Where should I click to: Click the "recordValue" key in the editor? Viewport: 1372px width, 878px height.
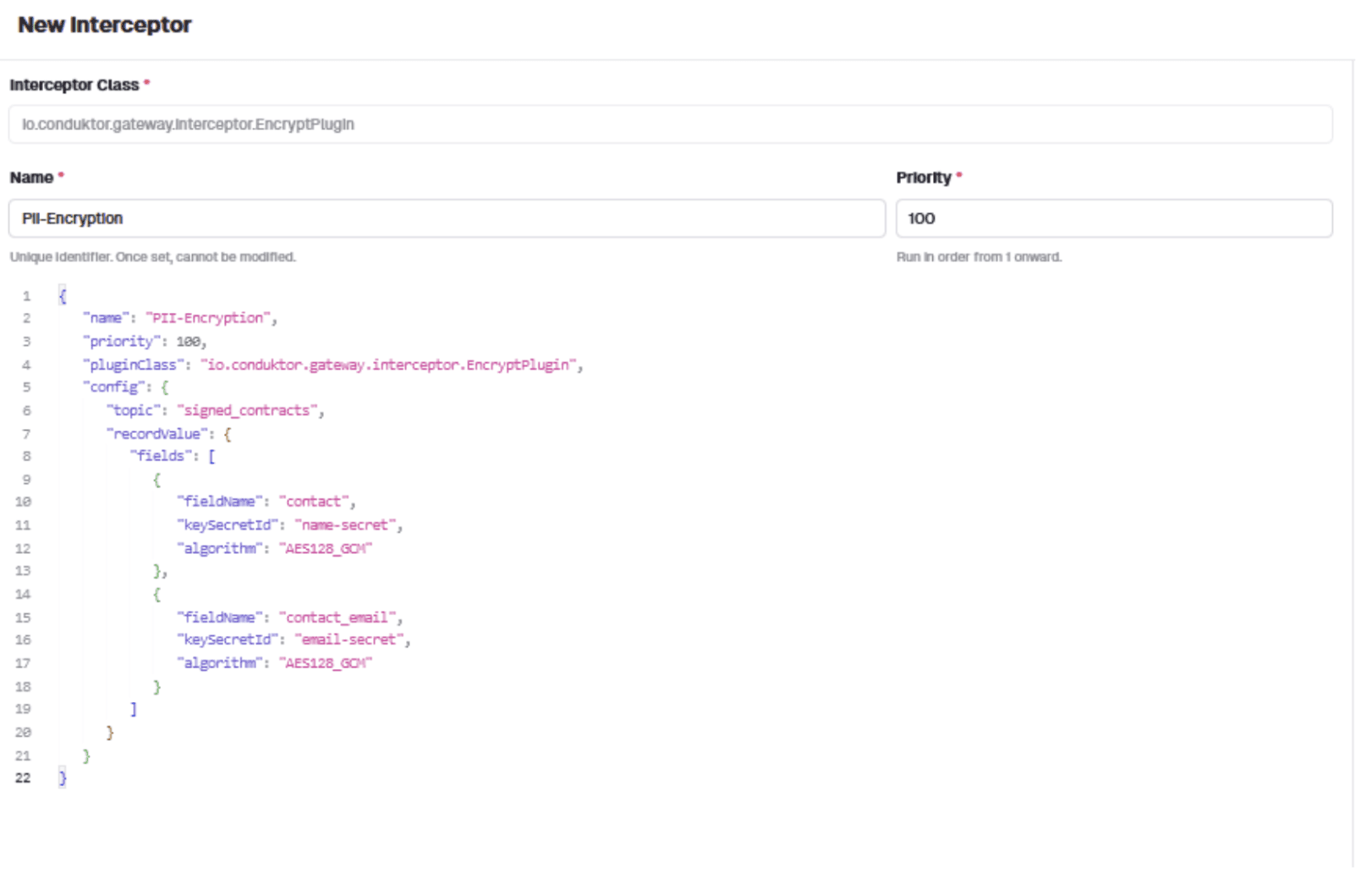pos(157,434)
